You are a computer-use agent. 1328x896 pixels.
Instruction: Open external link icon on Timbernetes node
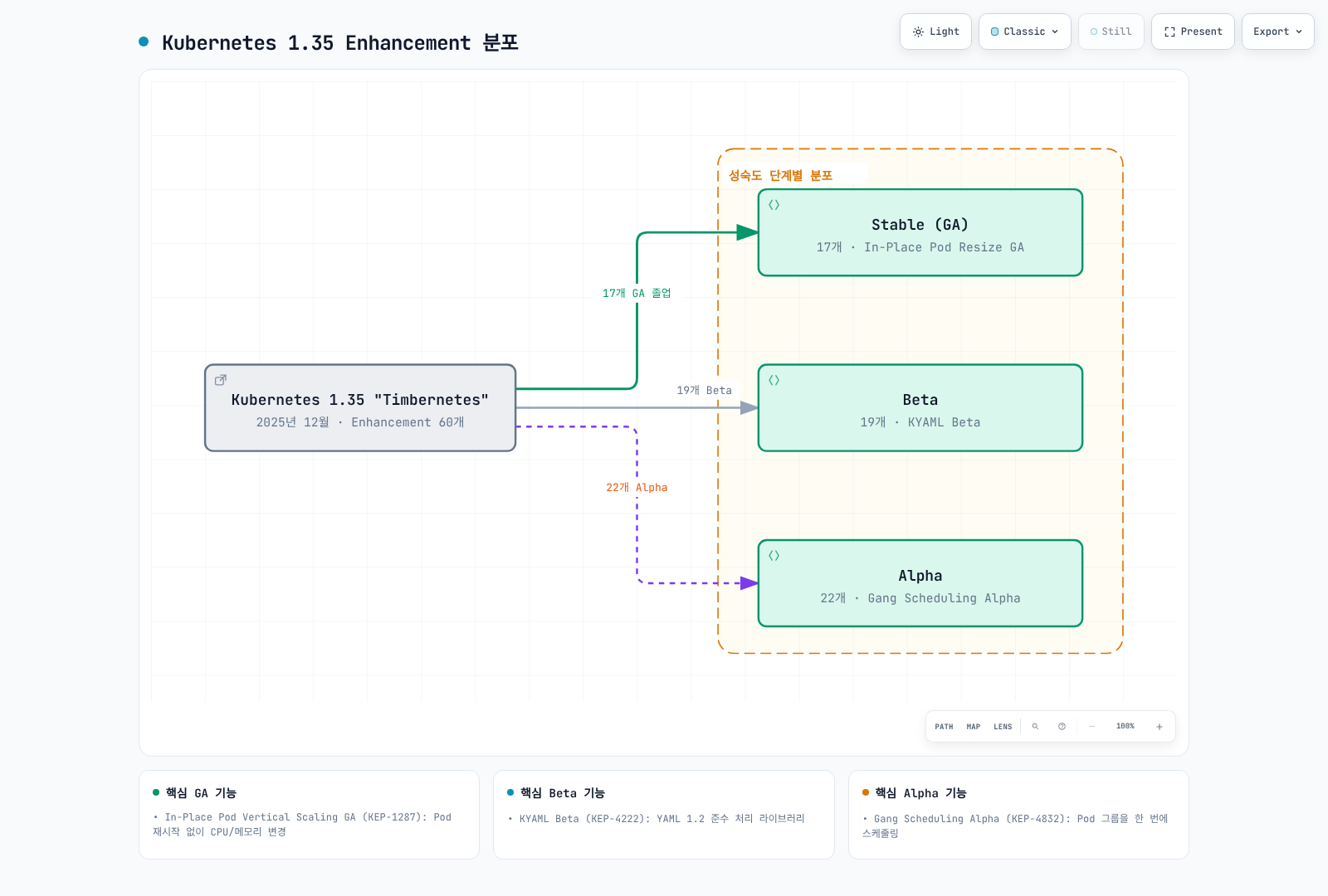click(x=221, y=380)
